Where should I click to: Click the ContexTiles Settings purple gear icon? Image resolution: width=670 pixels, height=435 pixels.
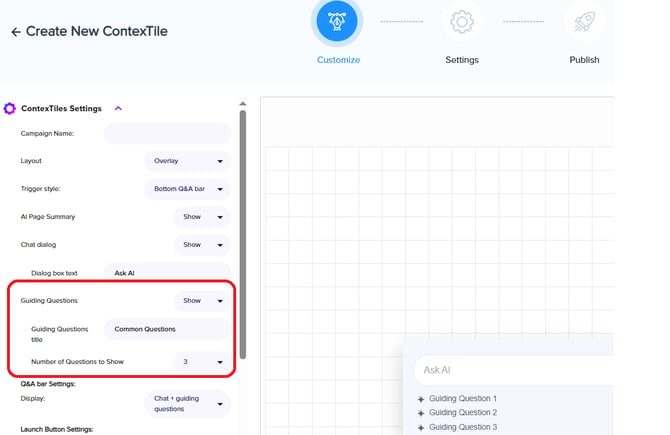pyautogui.click(x=9, y=109)
